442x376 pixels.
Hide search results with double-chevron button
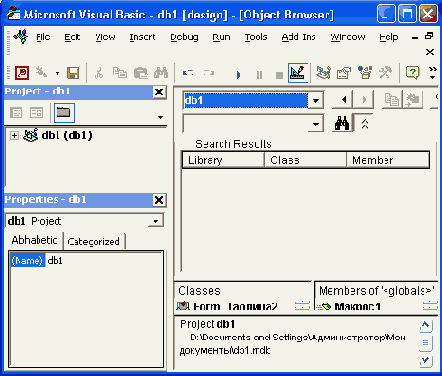pos(365,124)
